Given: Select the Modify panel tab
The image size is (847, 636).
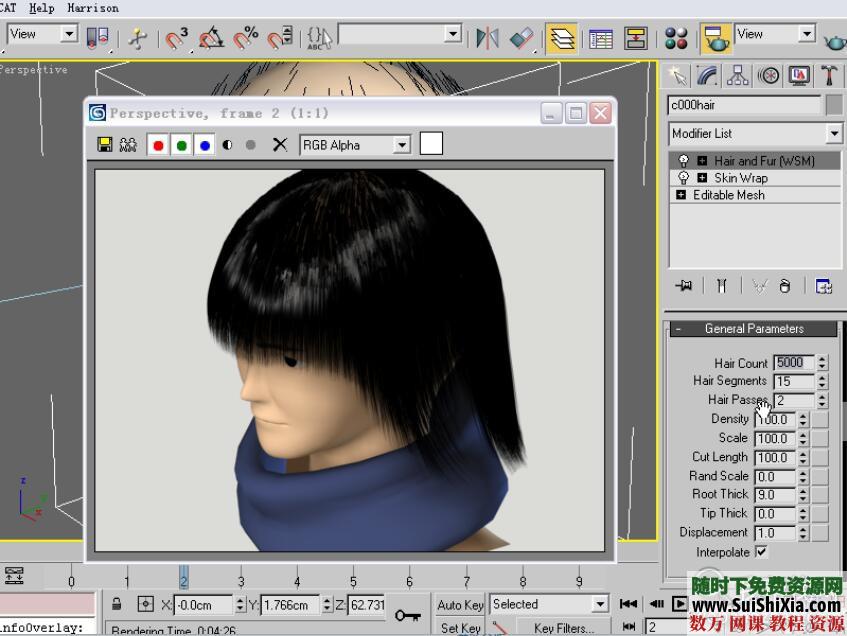Looking at the screenshot, I should (707, 75).
